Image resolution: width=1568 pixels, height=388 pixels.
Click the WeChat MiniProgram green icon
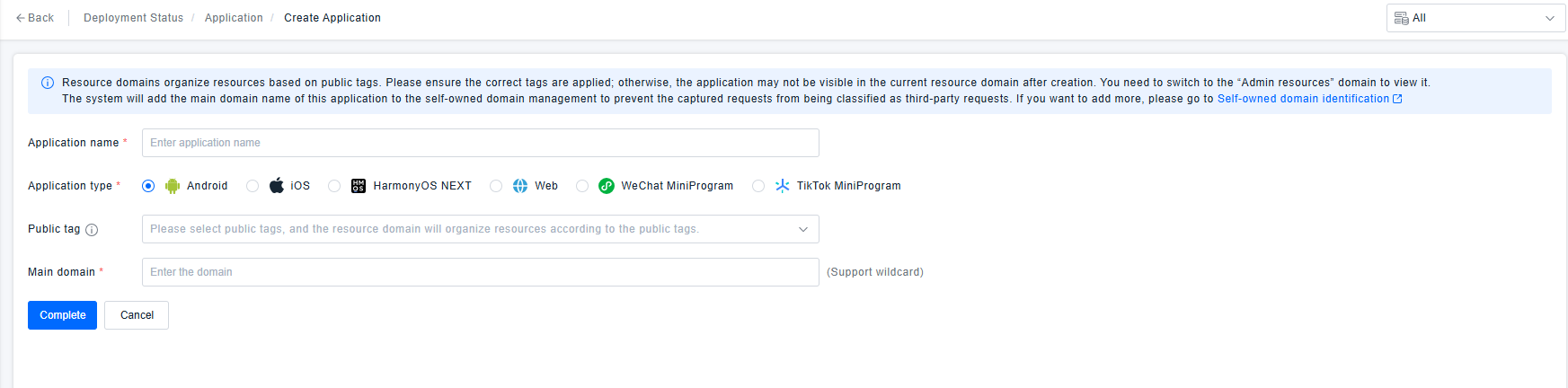point(607,186)
